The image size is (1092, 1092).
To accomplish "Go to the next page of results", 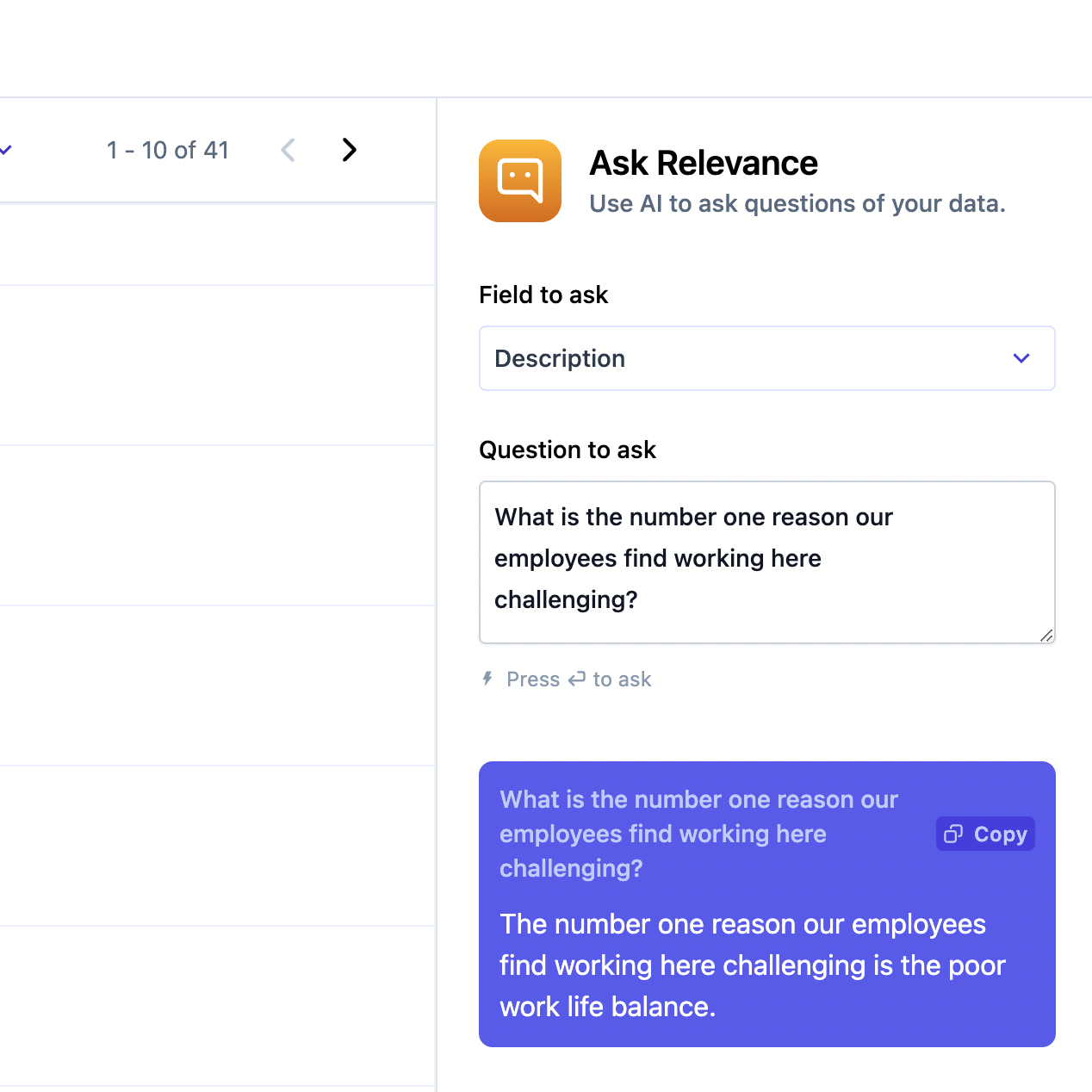I will click(349, 150).
